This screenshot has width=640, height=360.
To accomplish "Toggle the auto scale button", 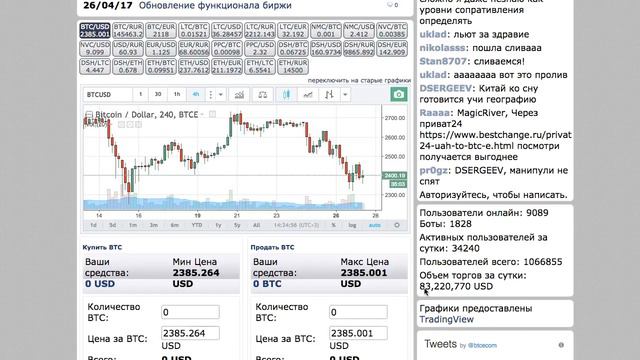I will click(x=375, y=225).
